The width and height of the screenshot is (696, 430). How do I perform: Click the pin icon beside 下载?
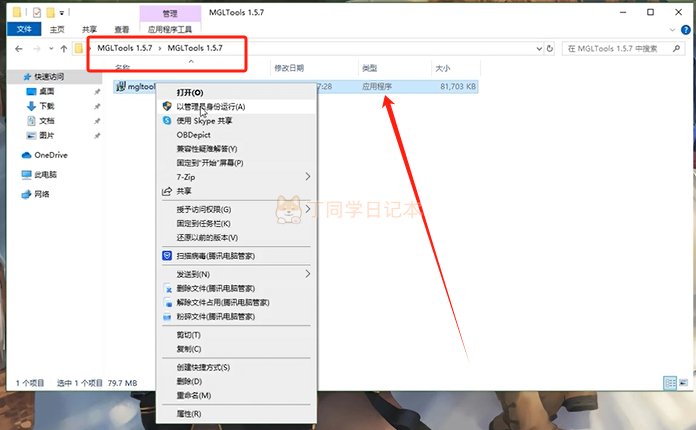pos(97,107)
